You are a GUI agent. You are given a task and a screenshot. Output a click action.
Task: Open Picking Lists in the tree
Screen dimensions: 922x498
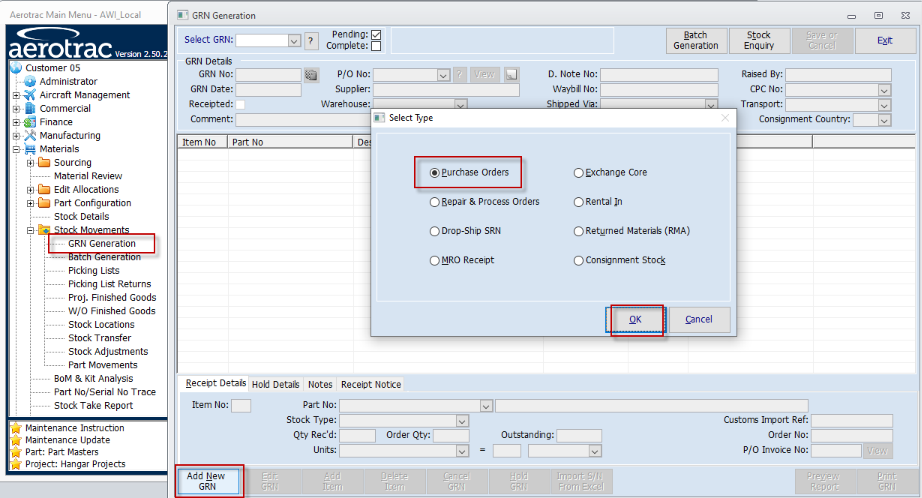[93, 270]
